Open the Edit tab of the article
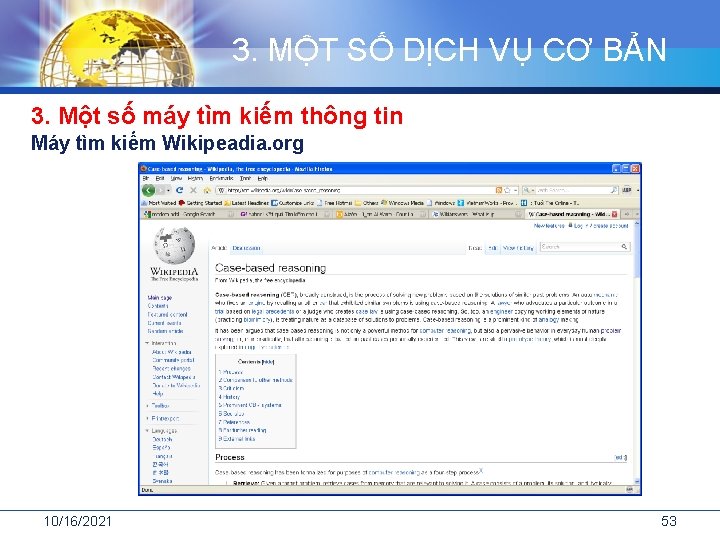The width and height of the screenshot is (720, 540). coord(492,248)
